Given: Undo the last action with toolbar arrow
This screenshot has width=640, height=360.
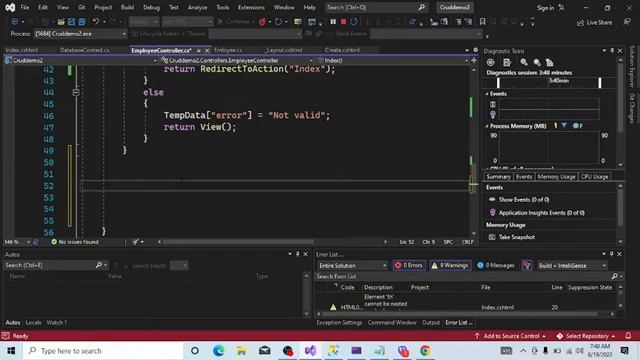Looking at the screenshot, I should [96, 22].
